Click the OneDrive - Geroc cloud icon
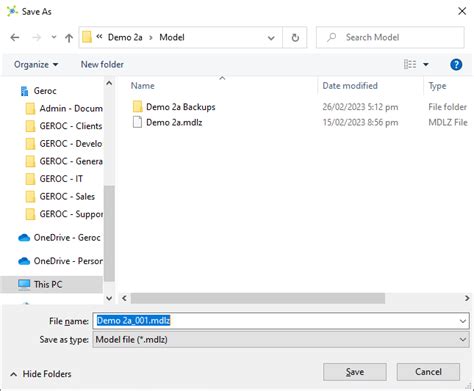The height and width of the screenshot is (391, 474). [x=24, y=238]
